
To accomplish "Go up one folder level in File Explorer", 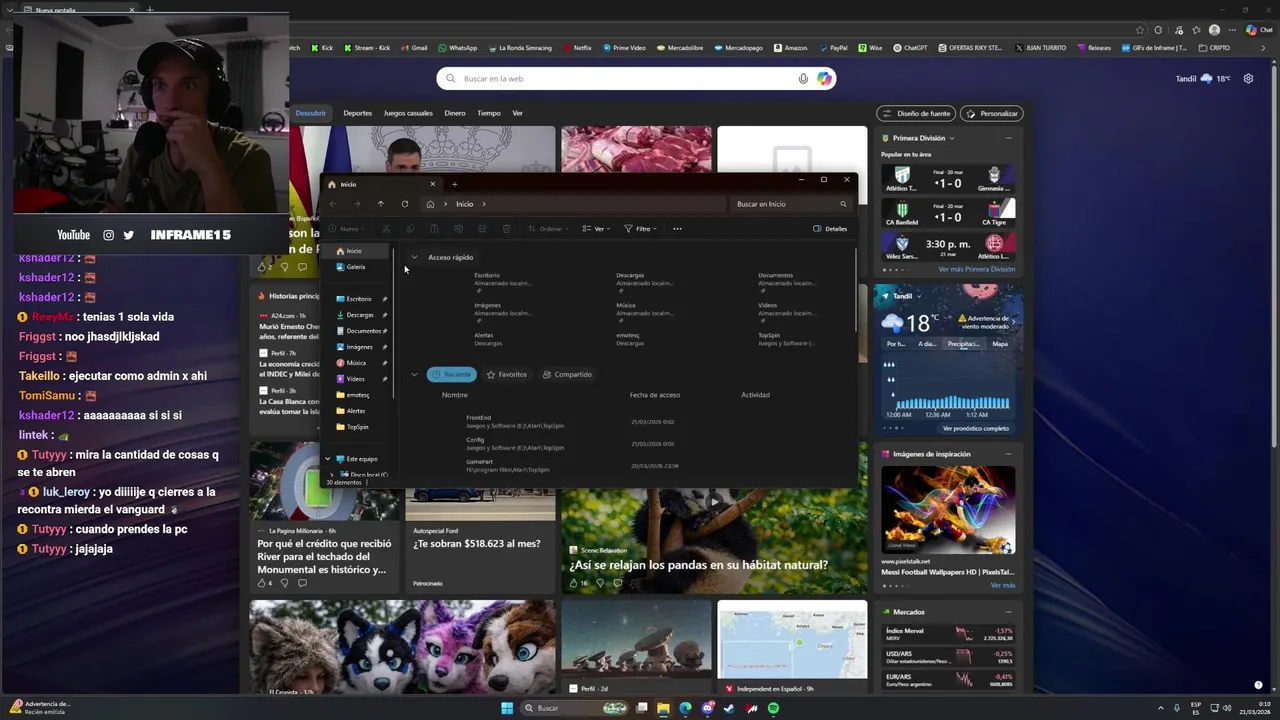I will 380,204.
